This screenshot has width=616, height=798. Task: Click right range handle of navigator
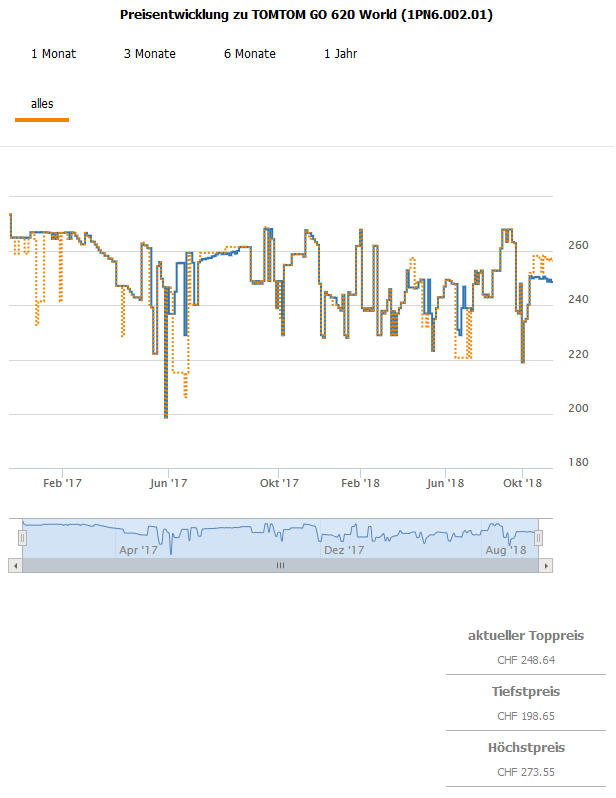point(538,538)
